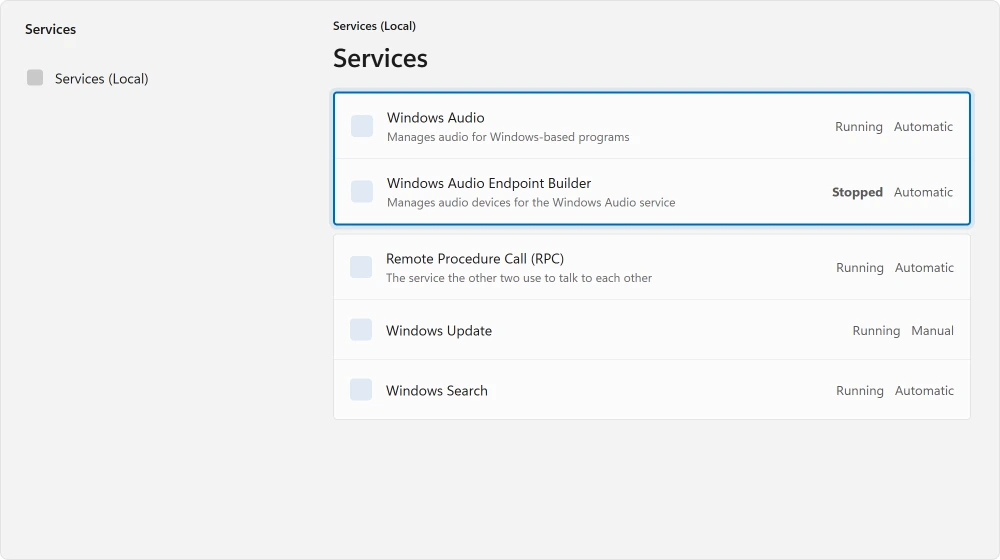Click 'Manages audio devices for the Windows Audio service' text
Screen dimensions: 1000x560
pos(531,202)
